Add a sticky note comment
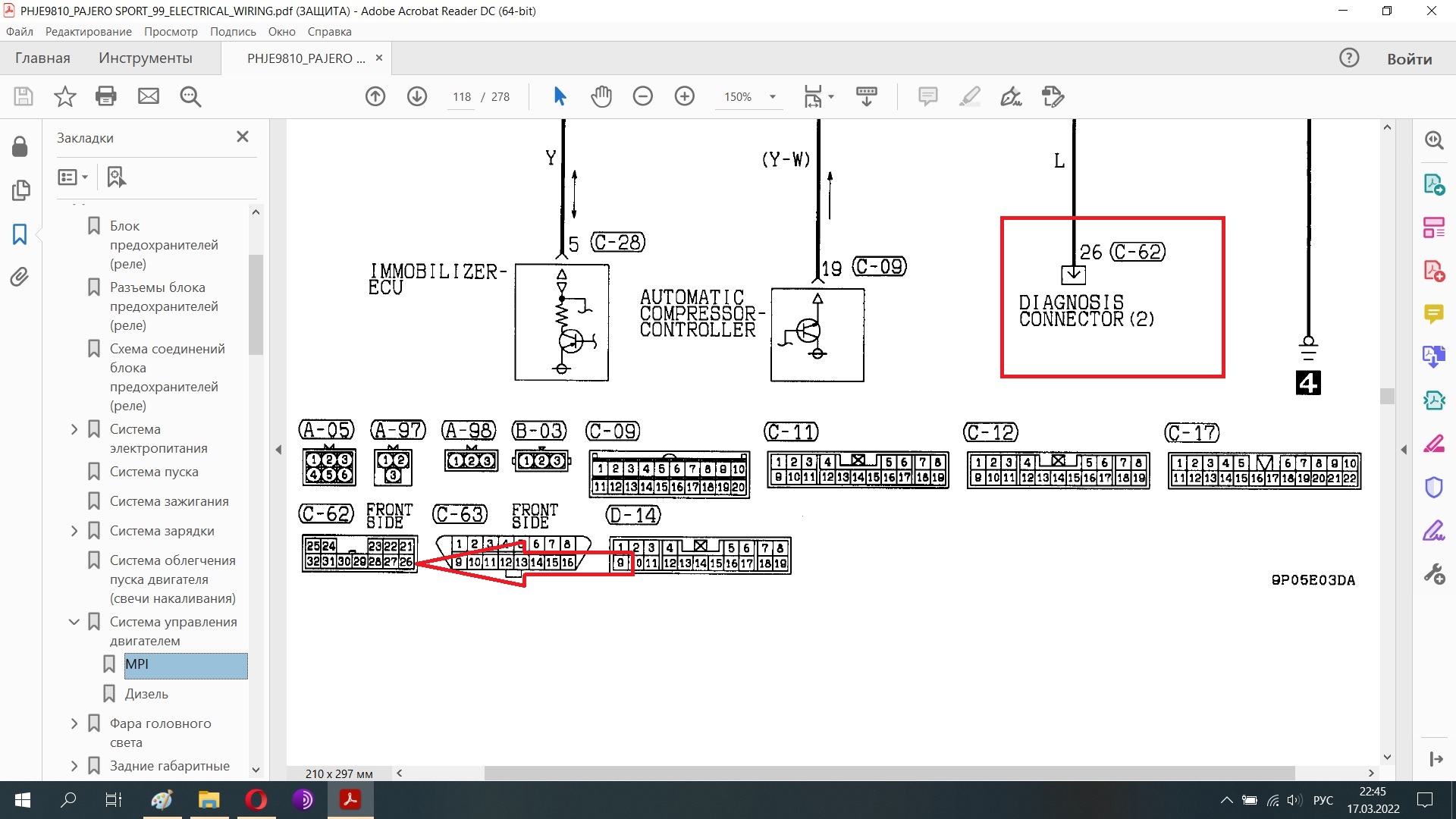 click(x=928, y=96)
